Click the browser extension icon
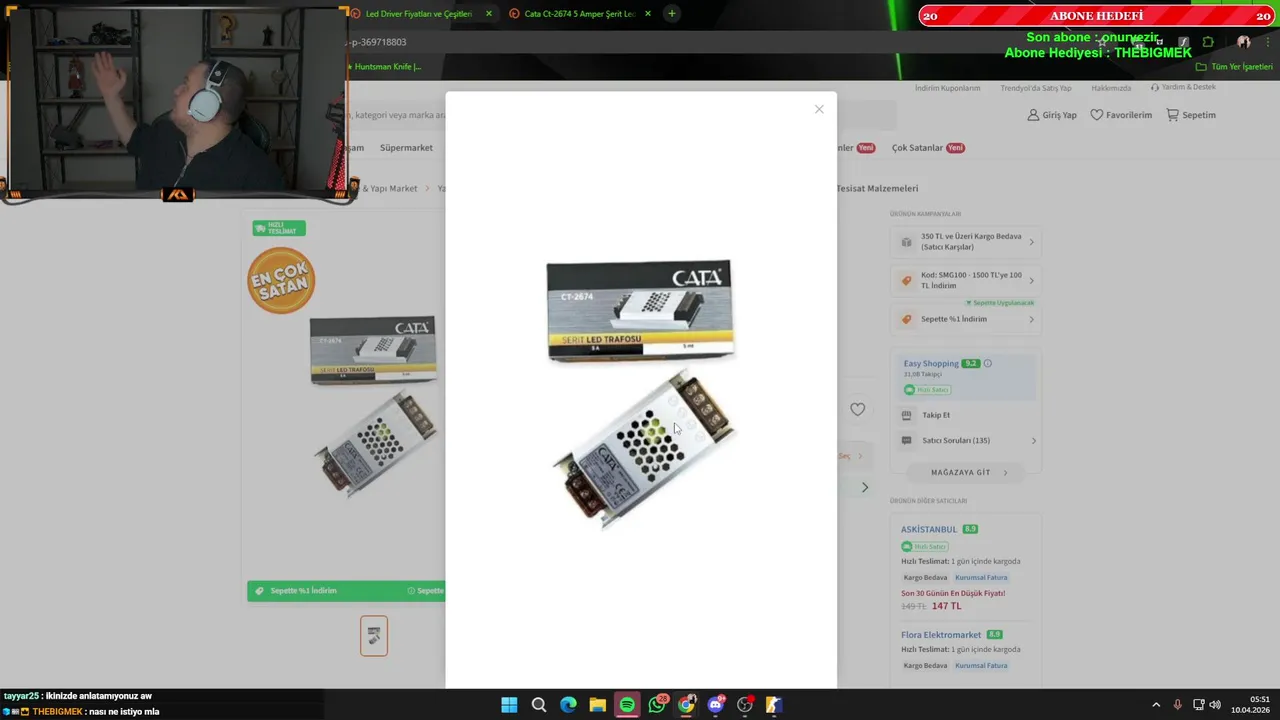1280x720 pixels. [1208, 42]
